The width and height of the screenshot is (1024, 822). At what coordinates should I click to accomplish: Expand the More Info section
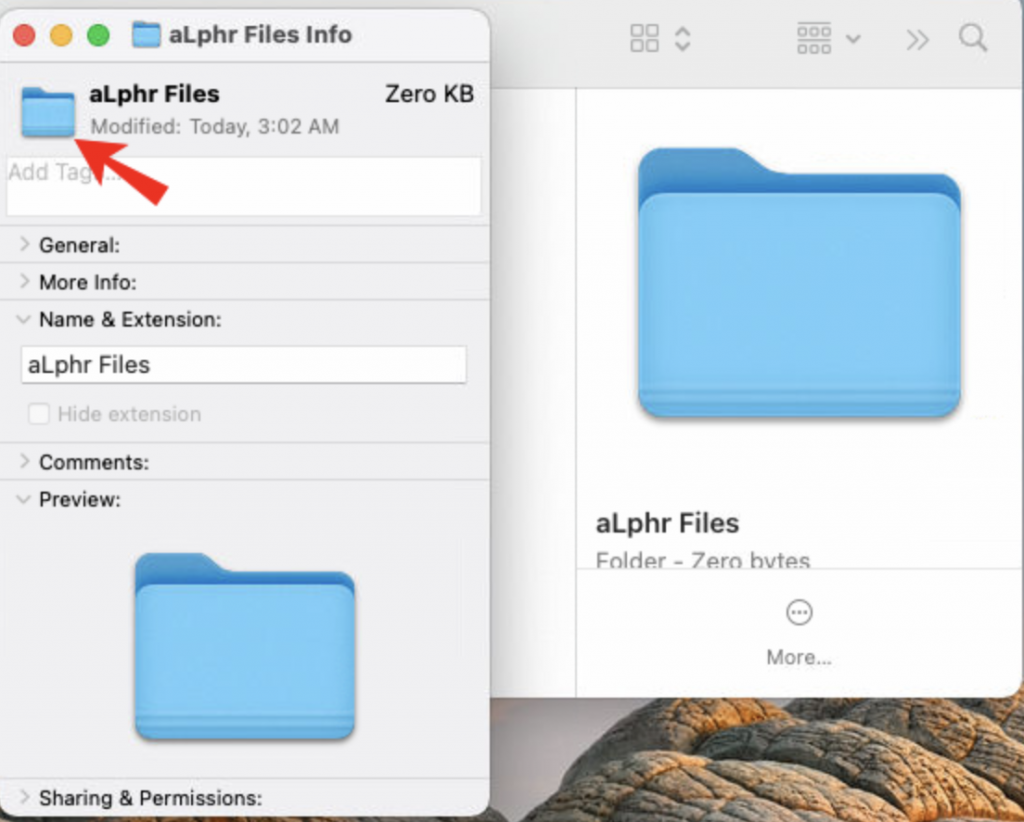tap(24, 282)
